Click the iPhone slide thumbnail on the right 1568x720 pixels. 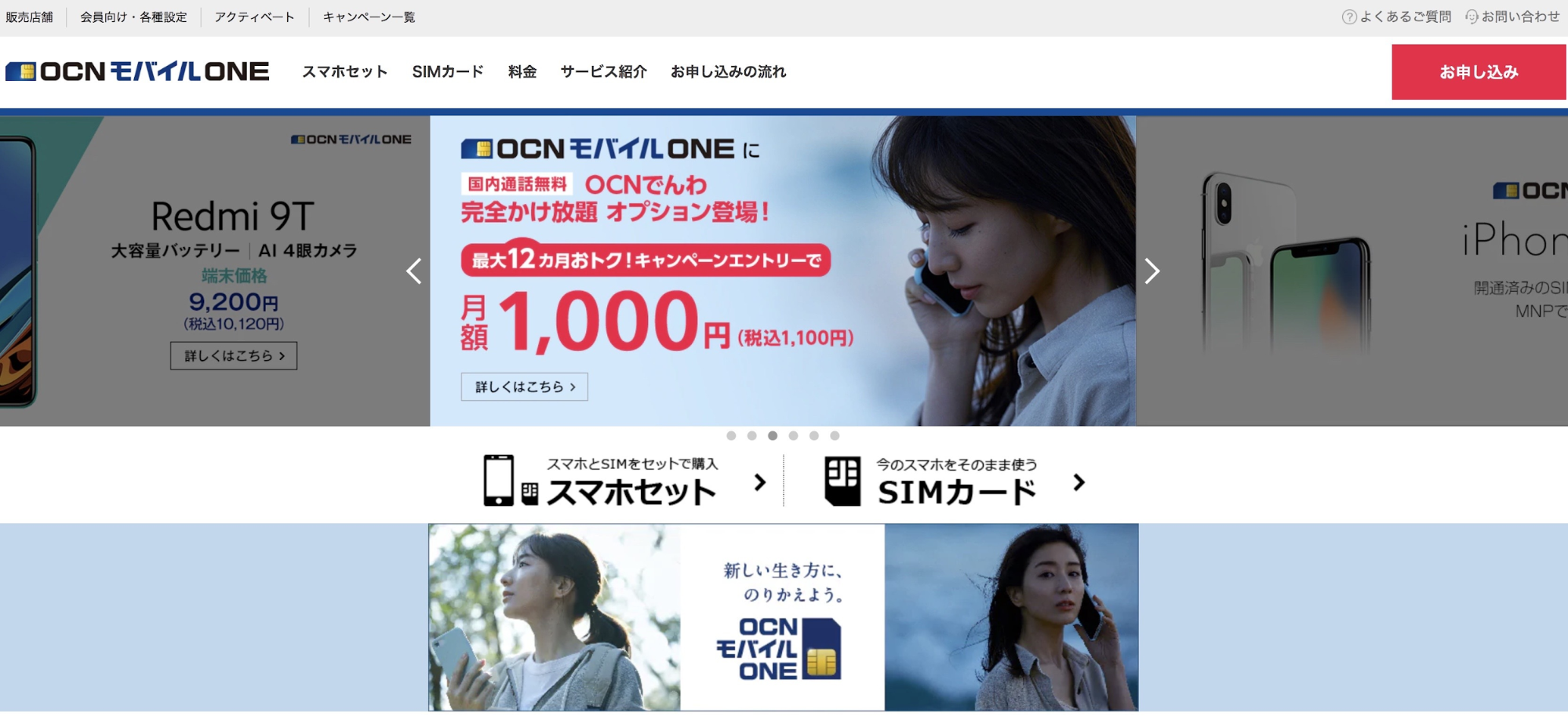[1352, 271]
